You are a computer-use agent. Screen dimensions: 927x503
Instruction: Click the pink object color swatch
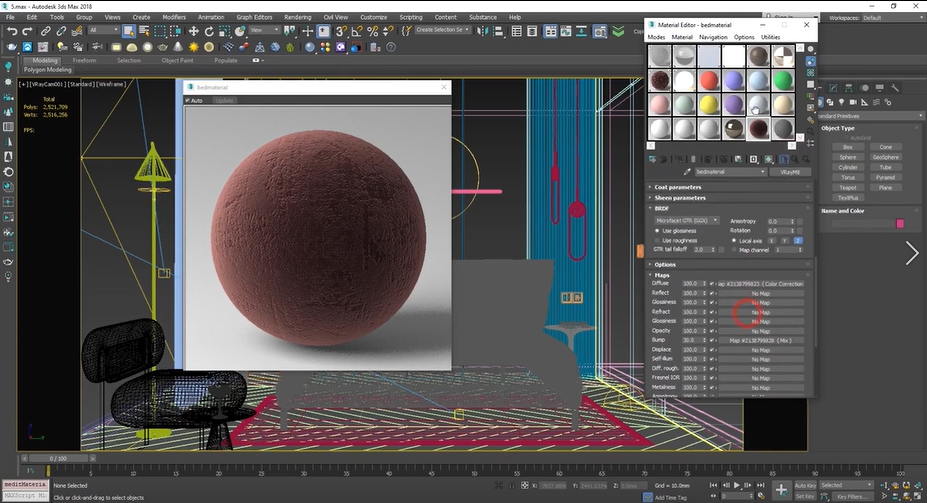[x=900, y=223]
